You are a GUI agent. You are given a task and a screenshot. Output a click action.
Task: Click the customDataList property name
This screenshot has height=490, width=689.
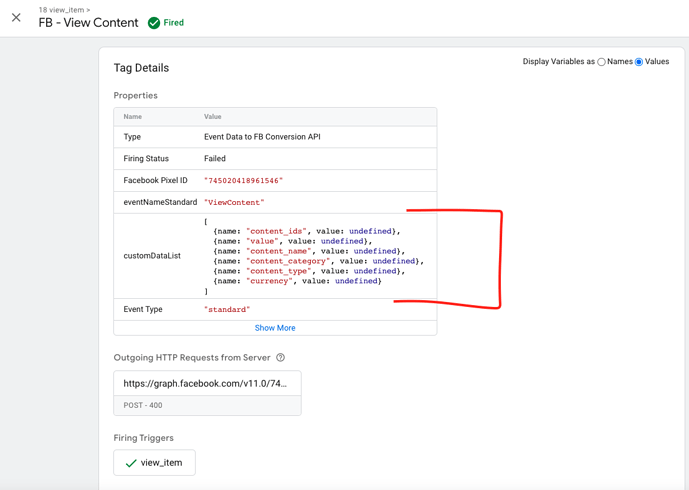pos(152,256)
